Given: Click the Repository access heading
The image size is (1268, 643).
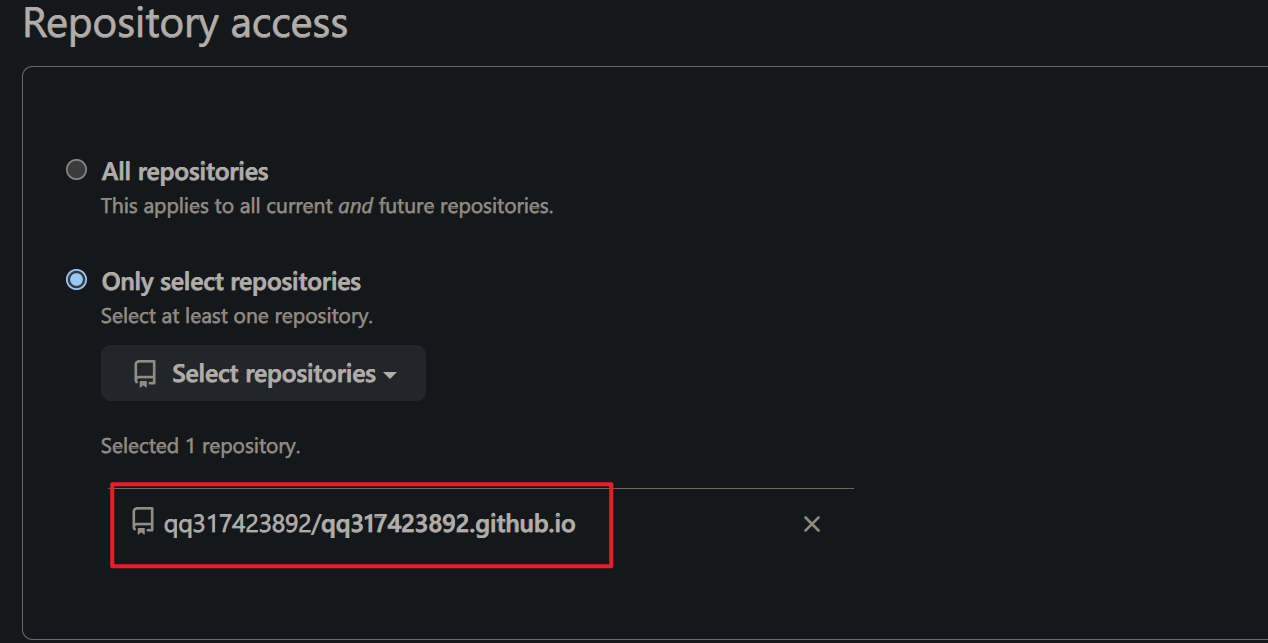Looking at the screenshot, I should [x=185, y=22].
